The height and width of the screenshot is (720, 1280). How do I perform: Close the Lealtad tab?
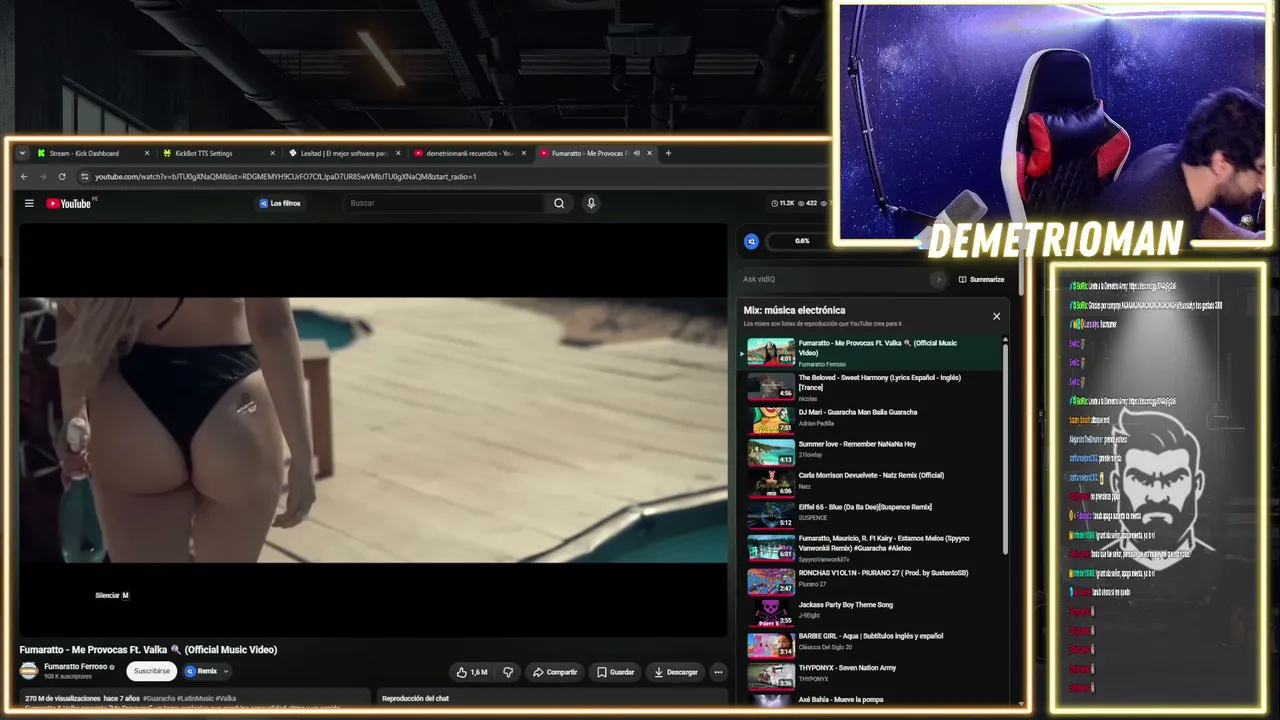click(x=398, y=153)
